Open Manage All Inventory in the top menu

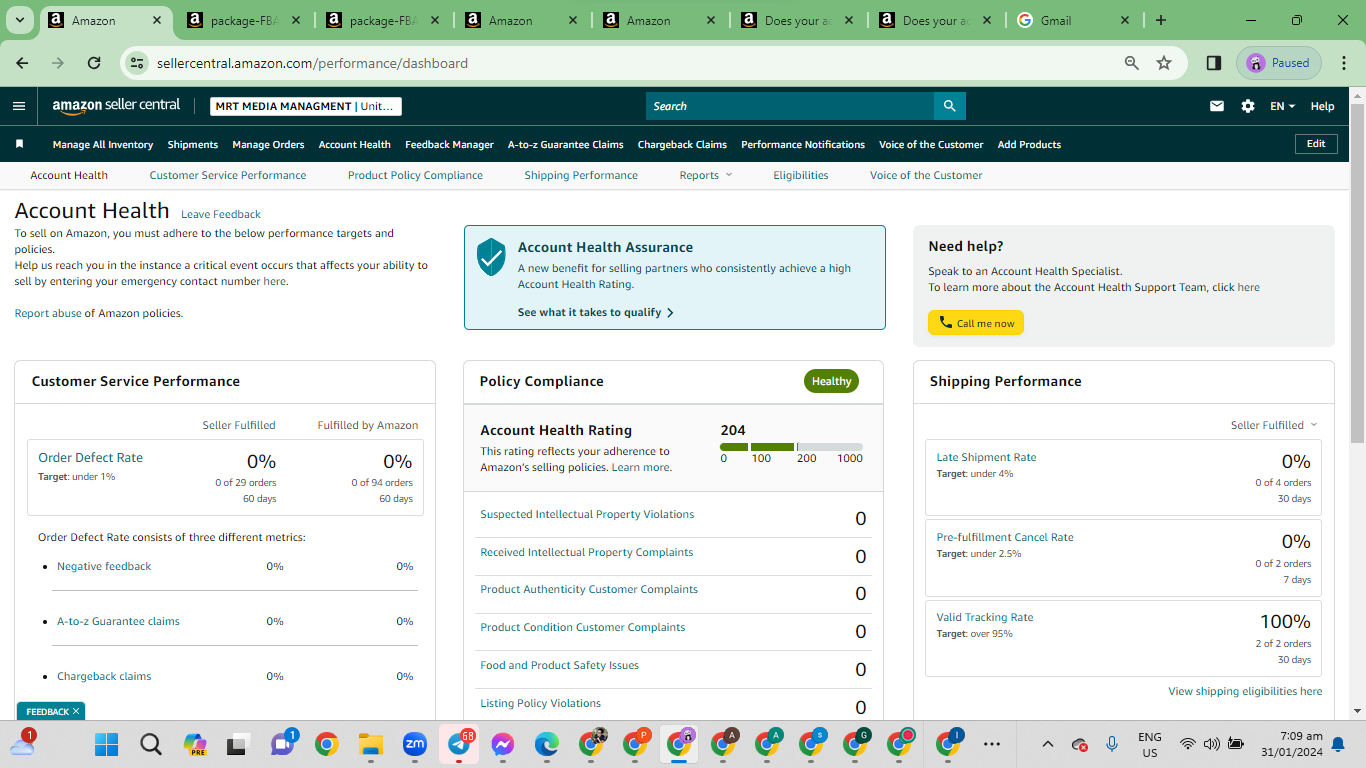click(x=103, y=144)
